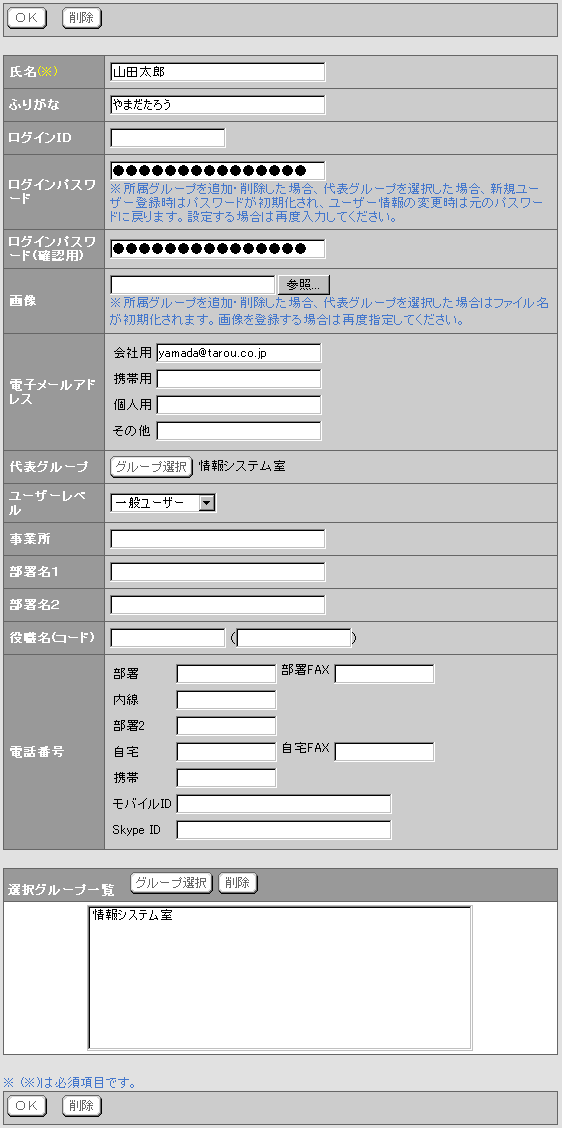Image resolution: width=562 pixels, height=1128 pixels.
Task: Open the ユーザーレベル dropdown arrow
Action: 207,503
